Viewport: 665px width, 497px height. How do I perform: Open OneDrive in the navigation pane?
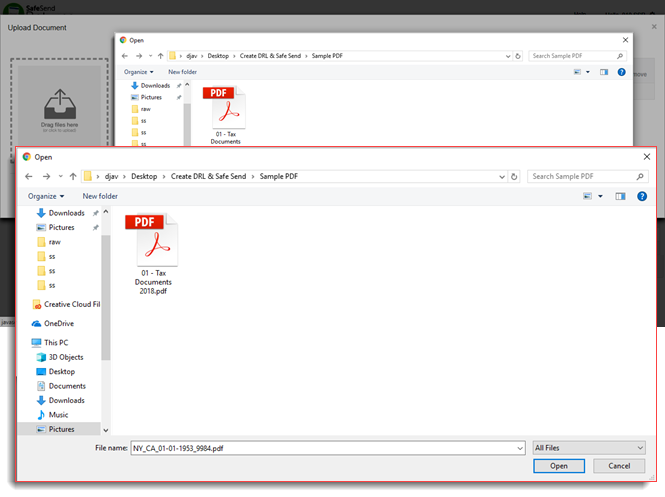(59, 323)
